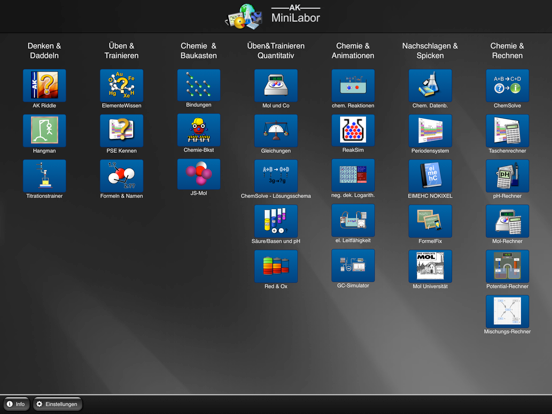Open ChemSolve - Lösungsschema
Viewport: 552px width, 414px height.
coord(276,176)
